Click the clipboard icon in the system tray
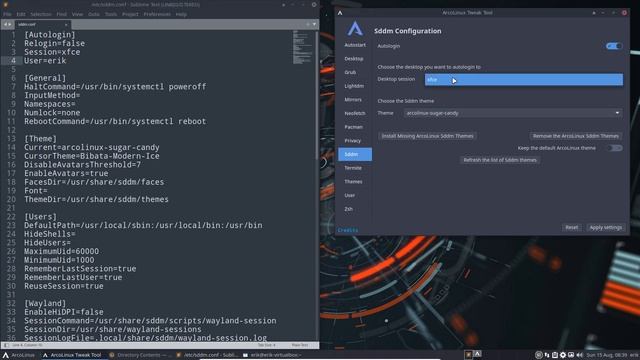The height and width of the screenshot is (360, 640). [x=555, y=355]
